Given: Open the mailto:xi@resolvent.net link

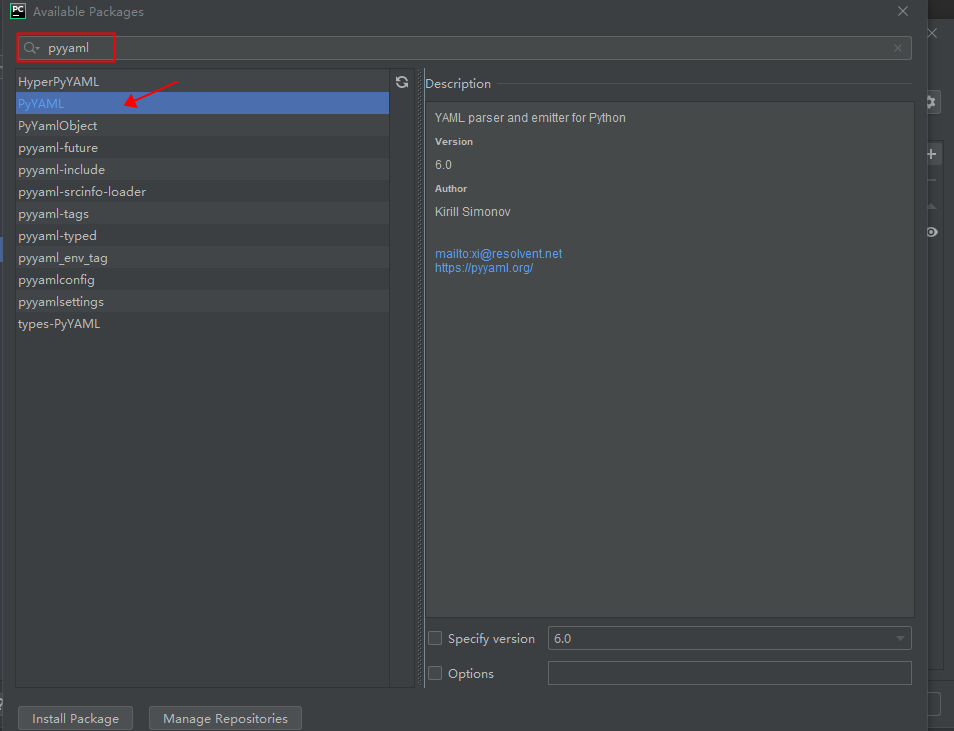Looking at the screenshot, I should point(498,254).
